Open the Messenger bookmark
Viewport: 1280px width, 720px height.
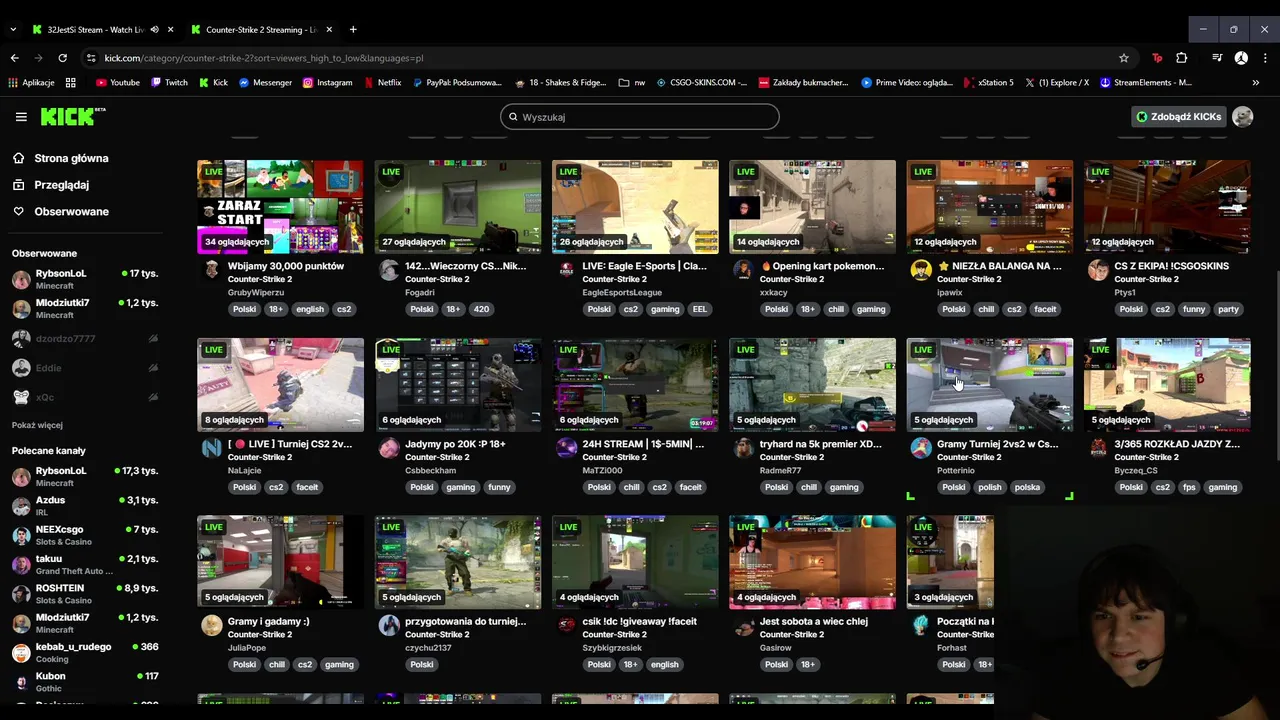tap(265, 83)
